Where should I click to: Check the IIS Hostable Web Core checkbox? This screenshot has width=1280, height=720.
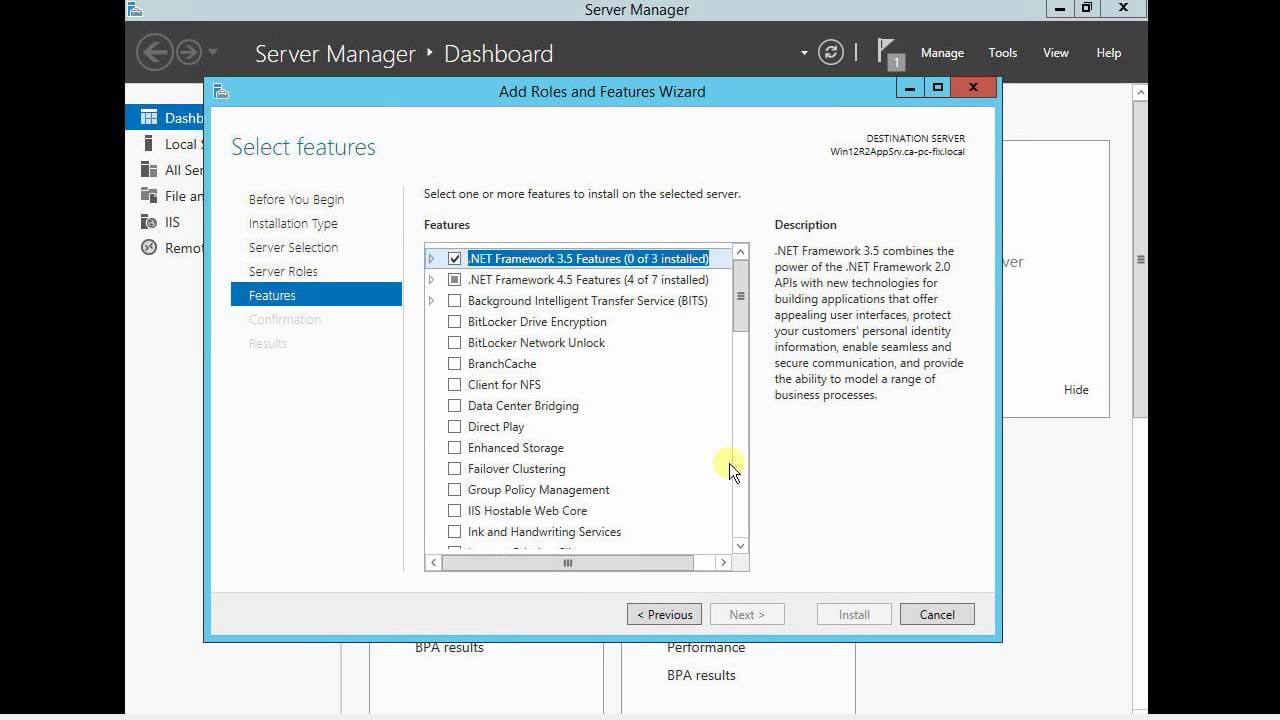click(455, 510)
